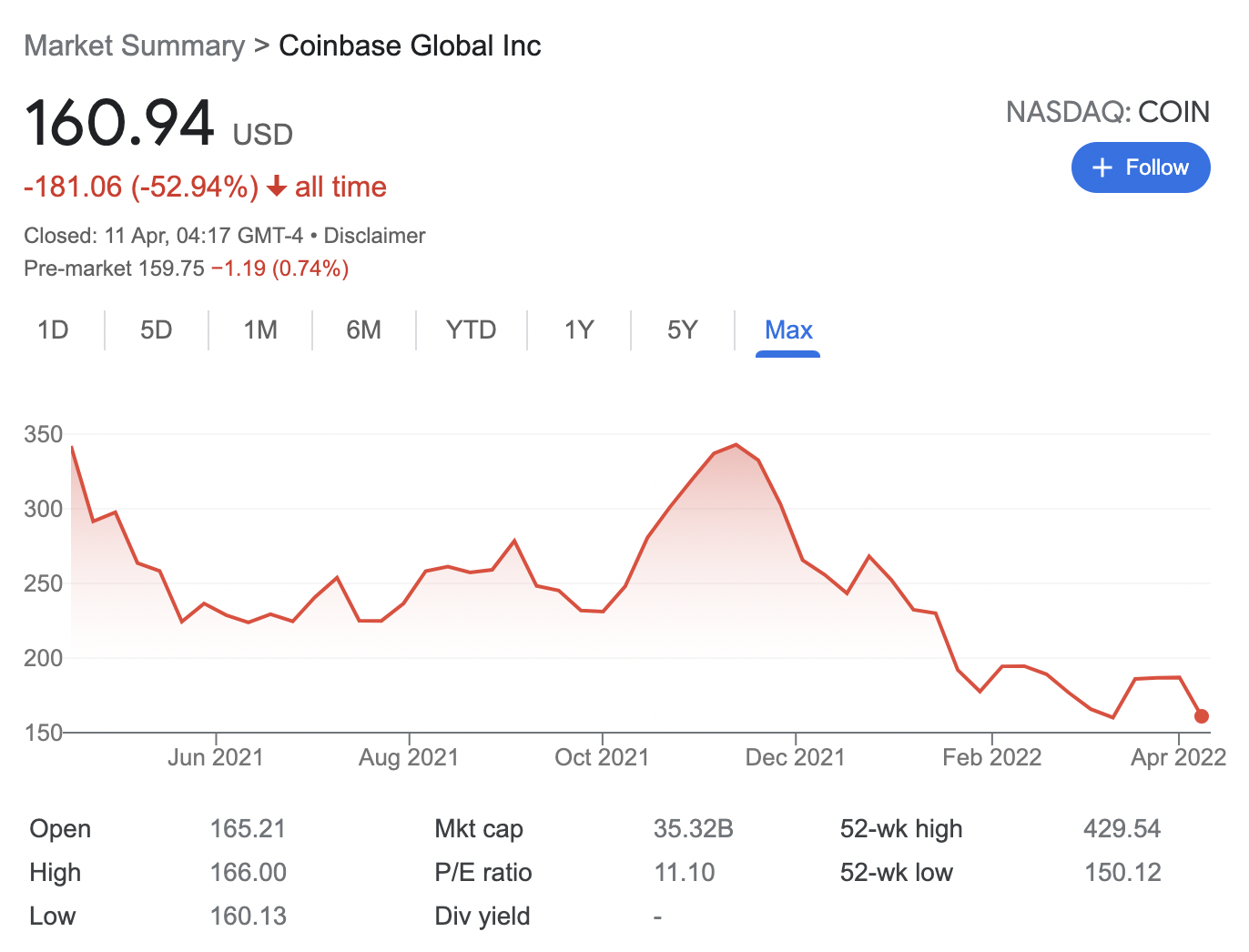The width and height of the screenshot is (1249, 952).
Task: Open the Disclaimer link
Action: point(373,235)
